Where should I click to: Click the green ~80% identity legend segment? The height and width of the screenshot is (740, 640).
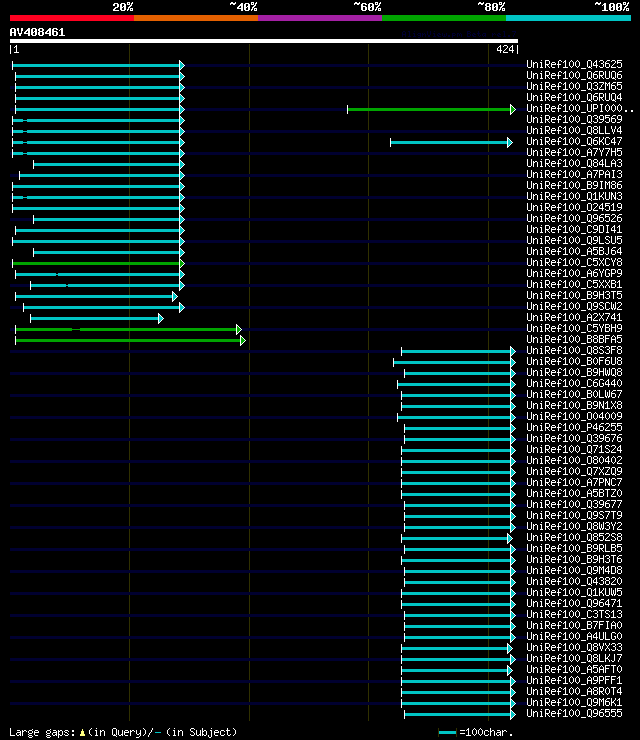(444, 18)
